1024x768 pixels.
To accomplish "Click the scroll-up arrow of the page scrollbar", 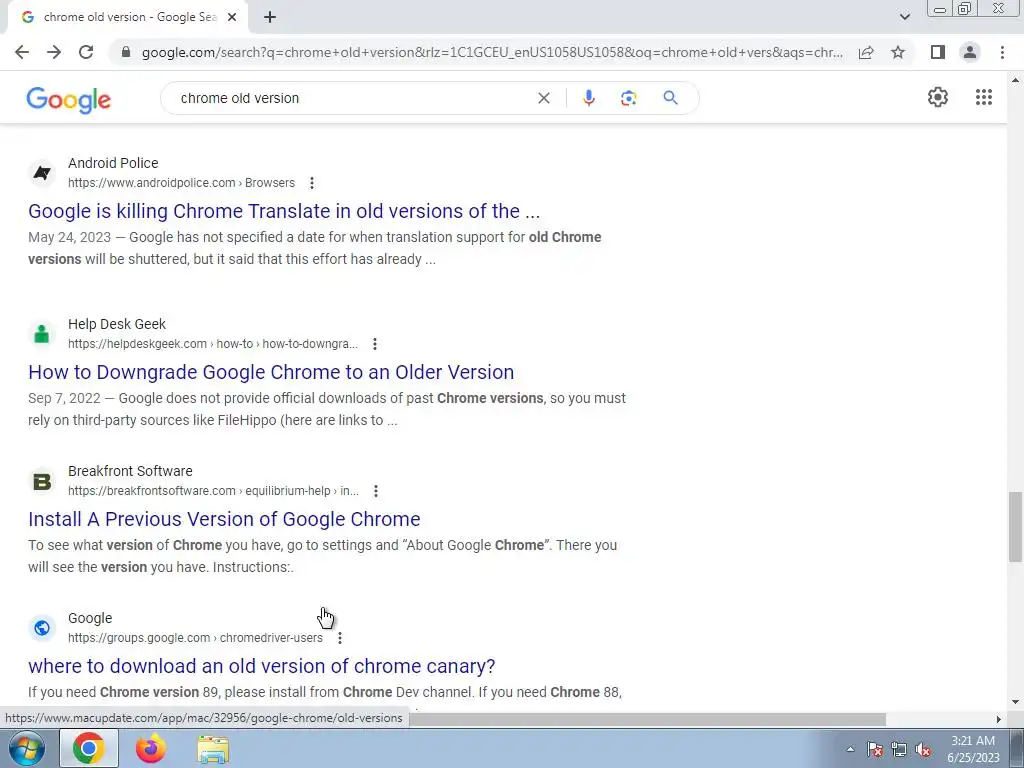I will click(x=1015, y=80).
